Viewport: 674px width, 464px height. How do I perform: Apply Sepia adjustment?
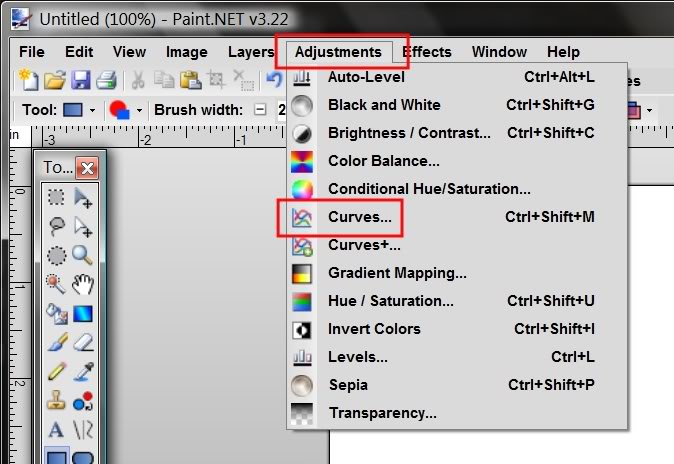pyautogui.click(x=457, y=385)
